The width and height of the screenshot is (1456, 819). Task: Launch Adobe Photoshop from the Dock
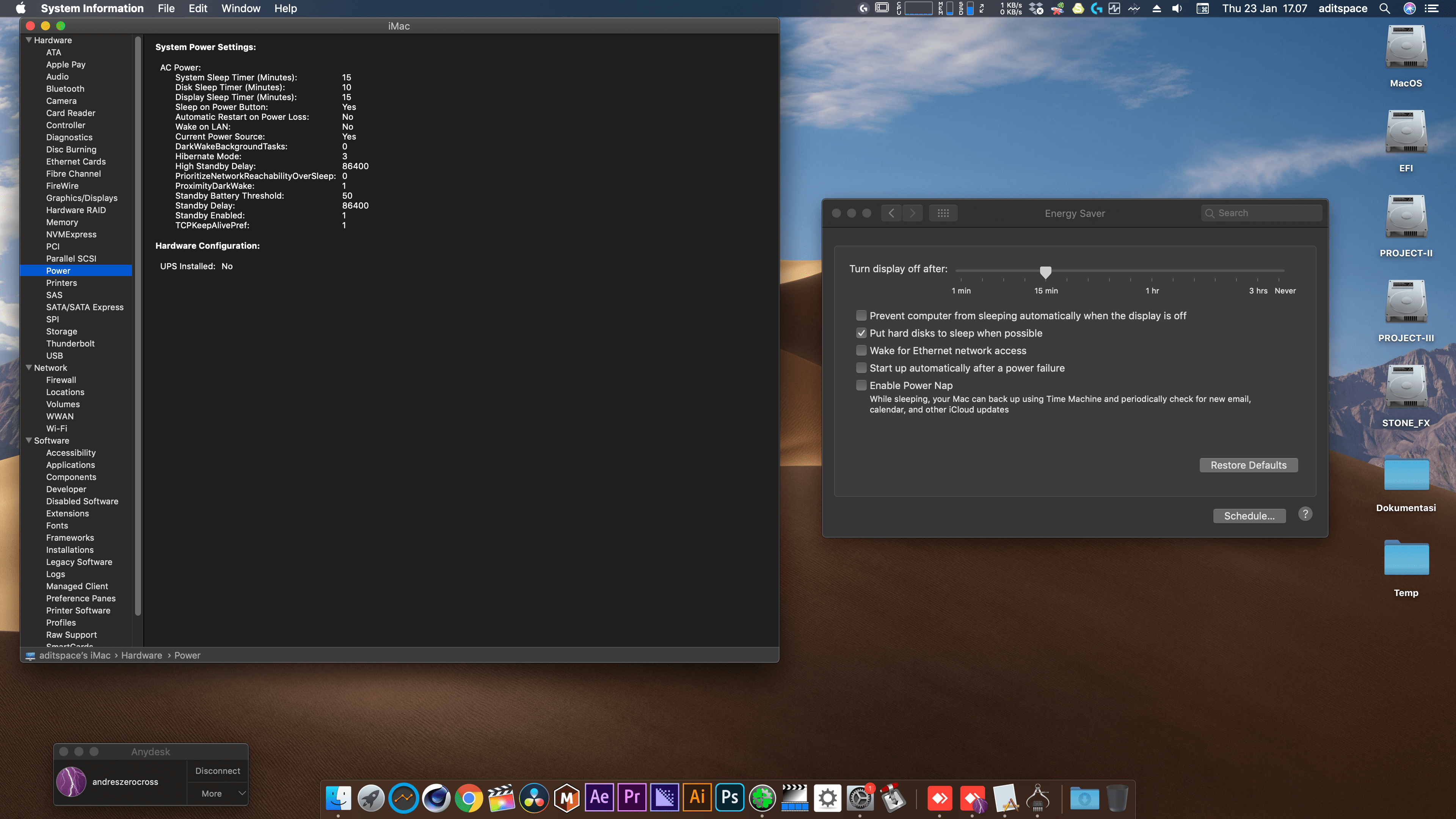click(x=730, y=797)
